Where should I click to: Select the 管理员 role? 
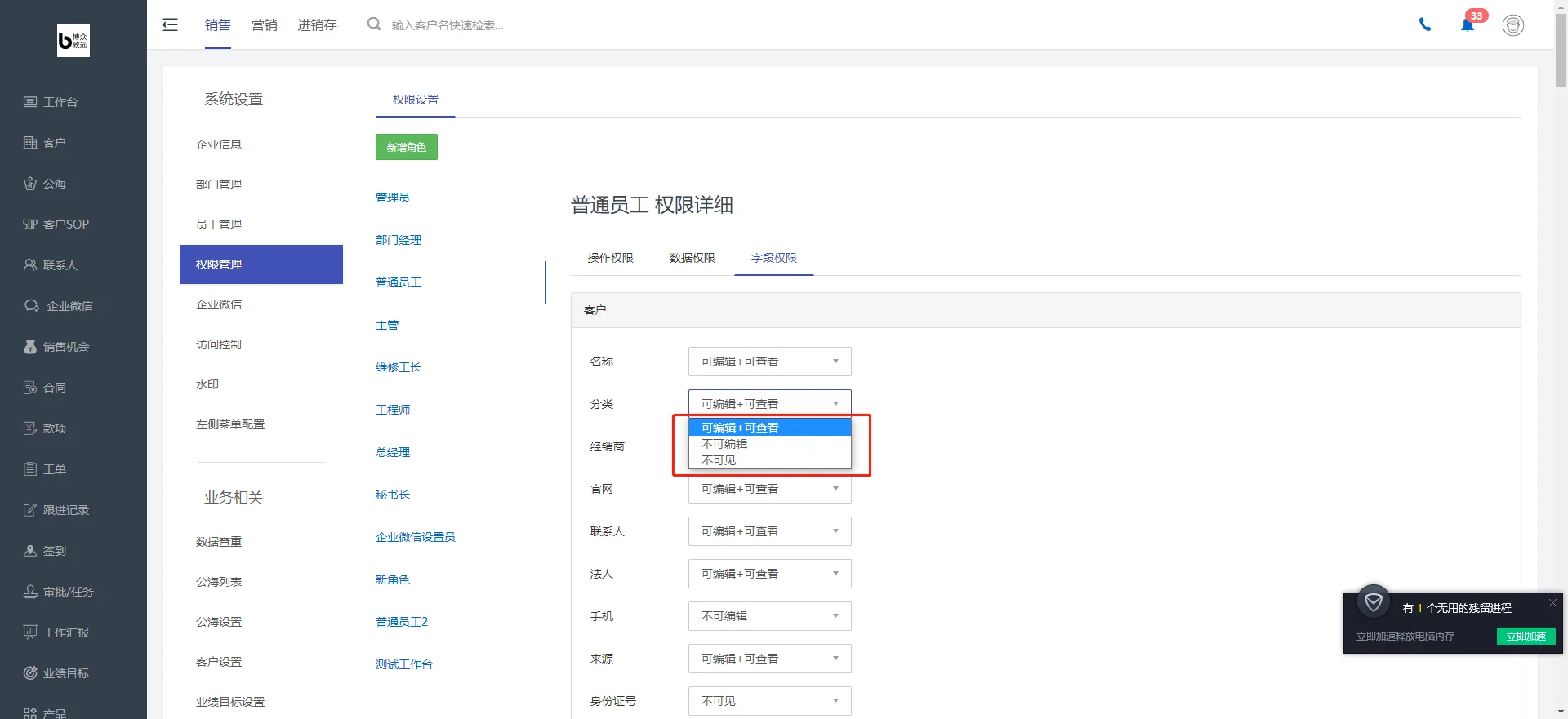tap(393, 198)
